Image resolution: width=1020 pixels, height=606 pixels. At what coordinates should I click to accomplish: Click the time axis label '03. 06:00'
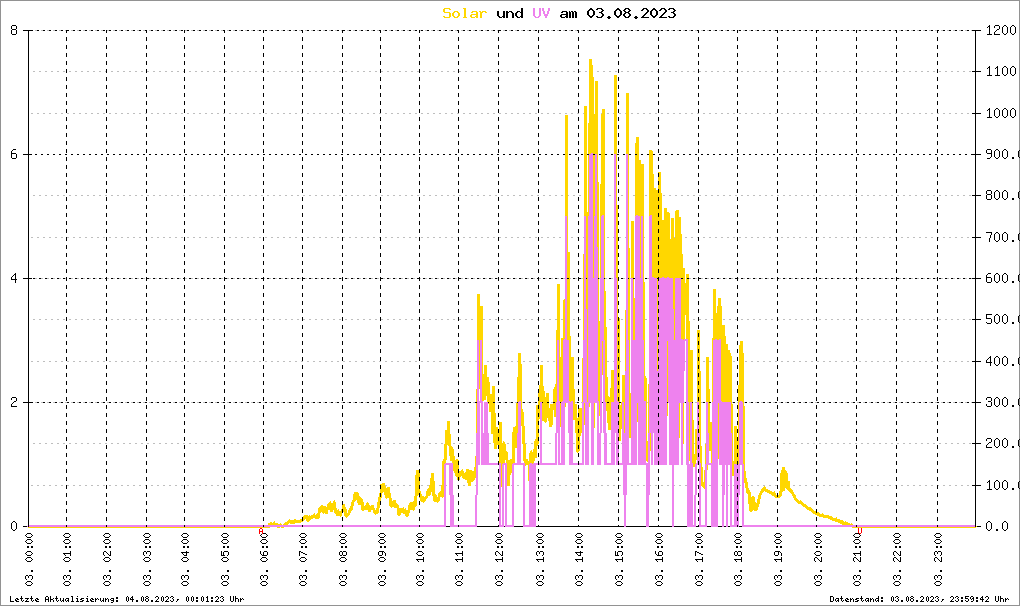coord(264,559)
